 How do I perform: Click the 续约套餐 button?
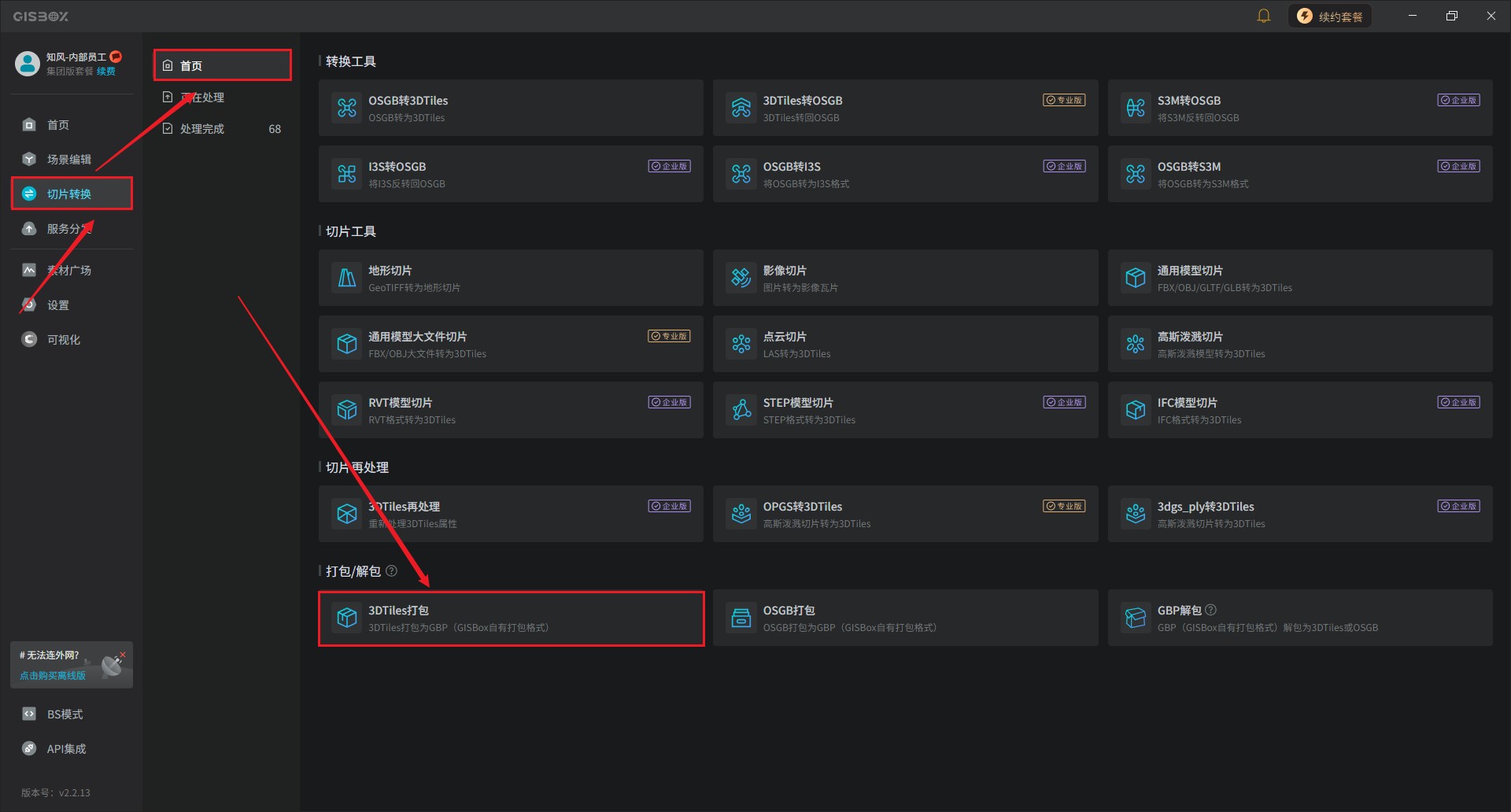tap(1329, 16)
